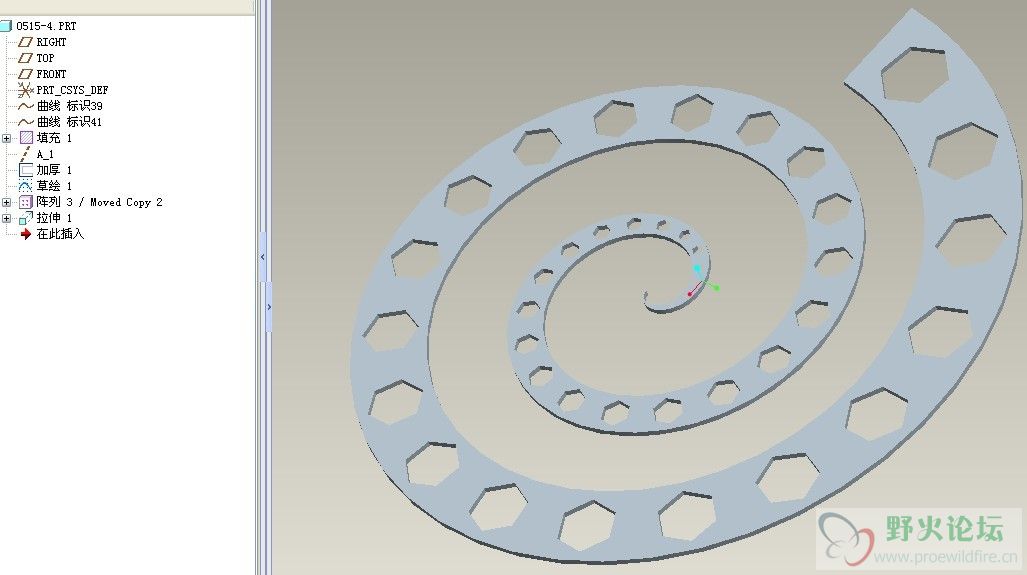Click the FRONT datum plane icon
Viewport: 1027px width, 575px height.
click(x=26, y=74)
